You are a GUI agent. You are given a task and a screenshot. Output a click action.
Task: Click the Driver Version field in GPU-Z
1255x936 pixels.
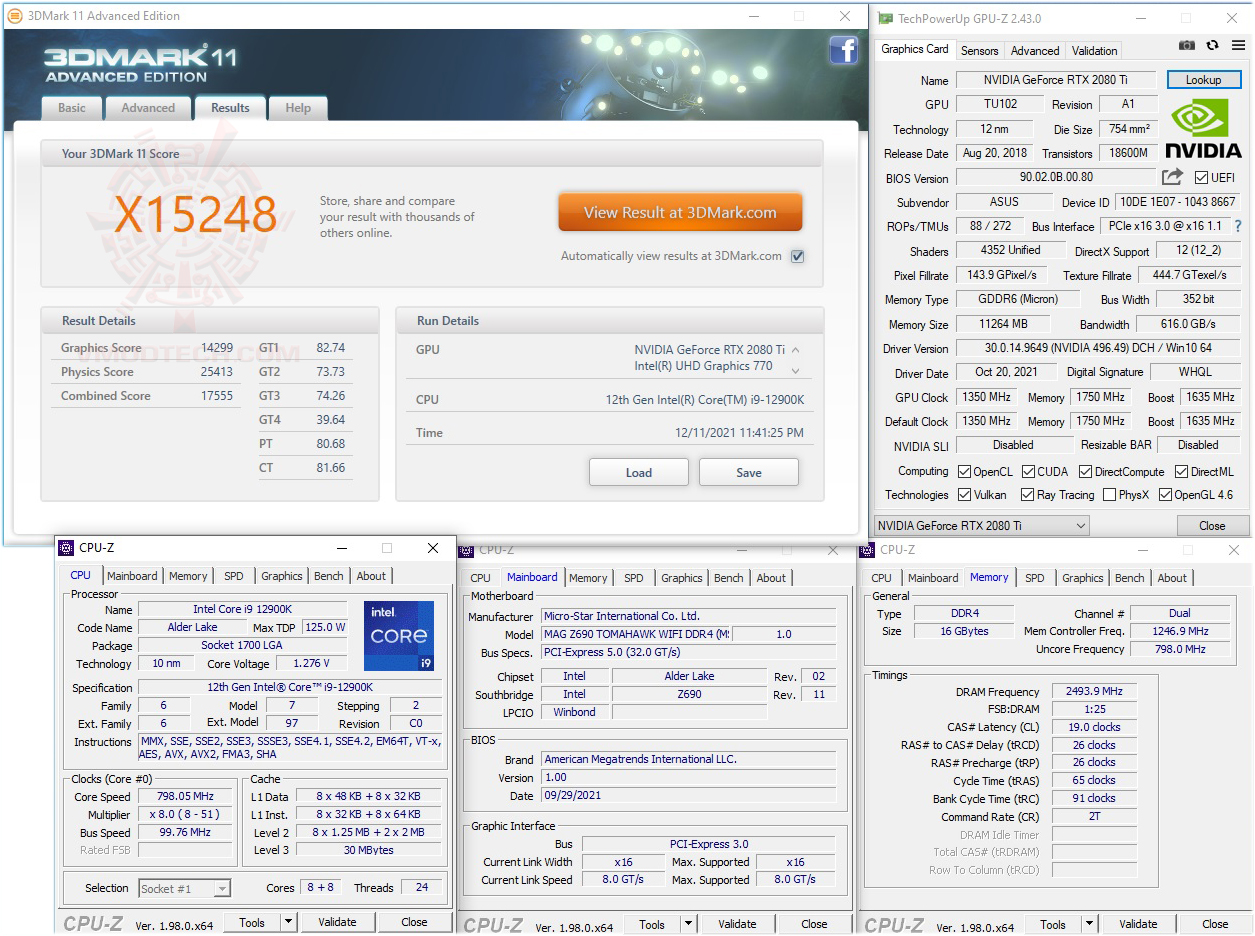pyautogui.click(x=1099, y=349)
